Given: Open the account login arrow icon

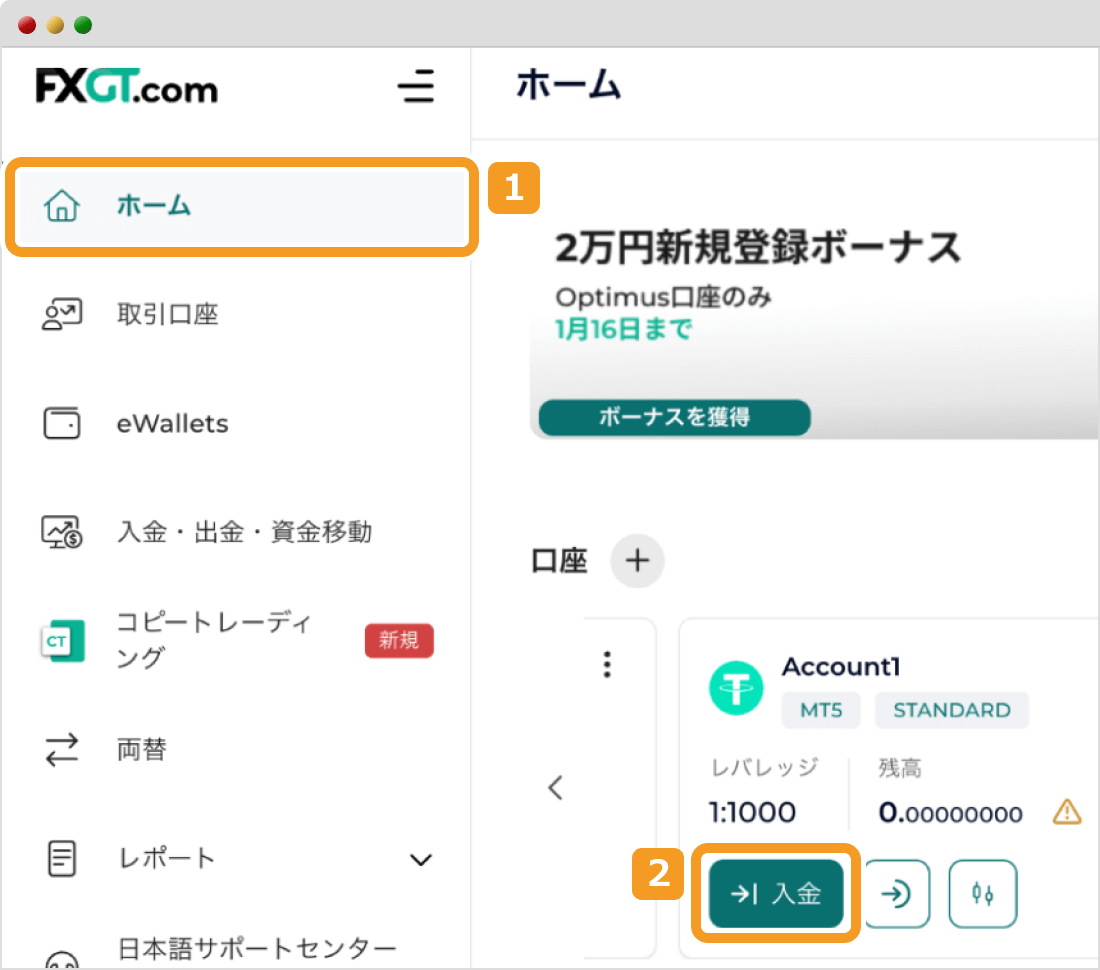Looking at the screenshot, I should (x=897, y=894).
